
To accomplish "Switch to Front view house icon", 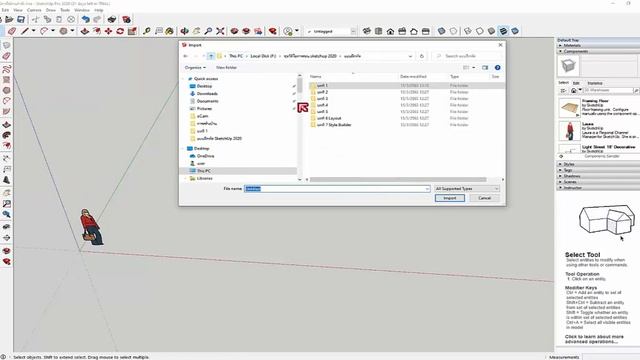I will coord(390,31).
